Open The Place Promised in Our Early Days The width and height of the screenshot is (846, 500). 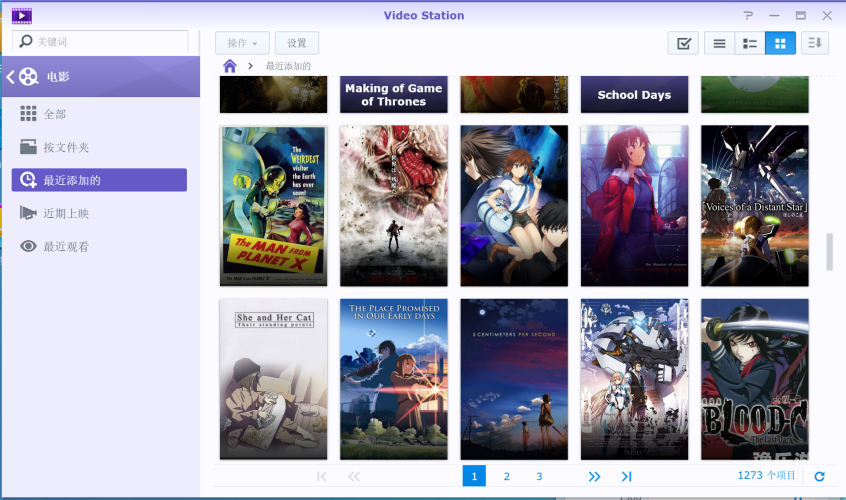click(x=394, y=379)
